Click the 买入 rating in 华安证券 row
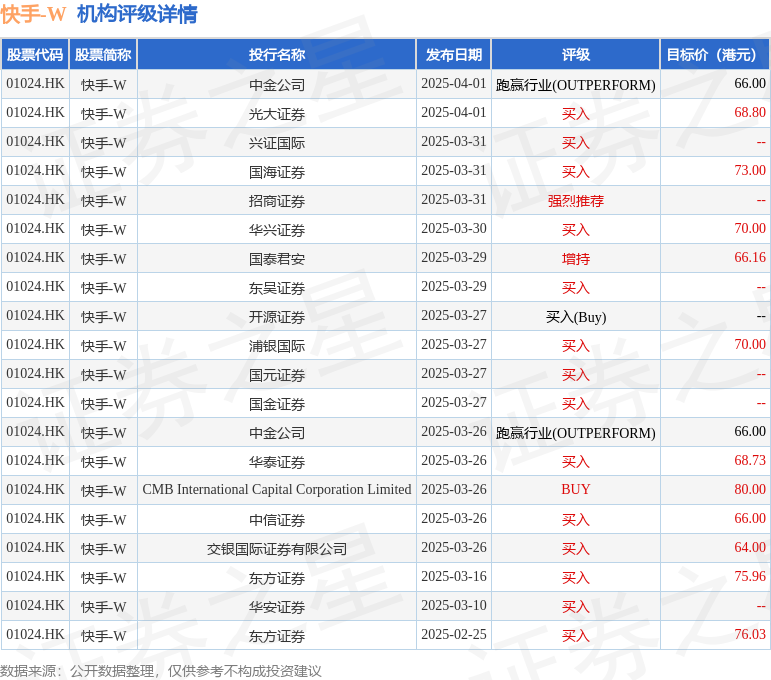The image size is (771, 680). pos(576,607)
